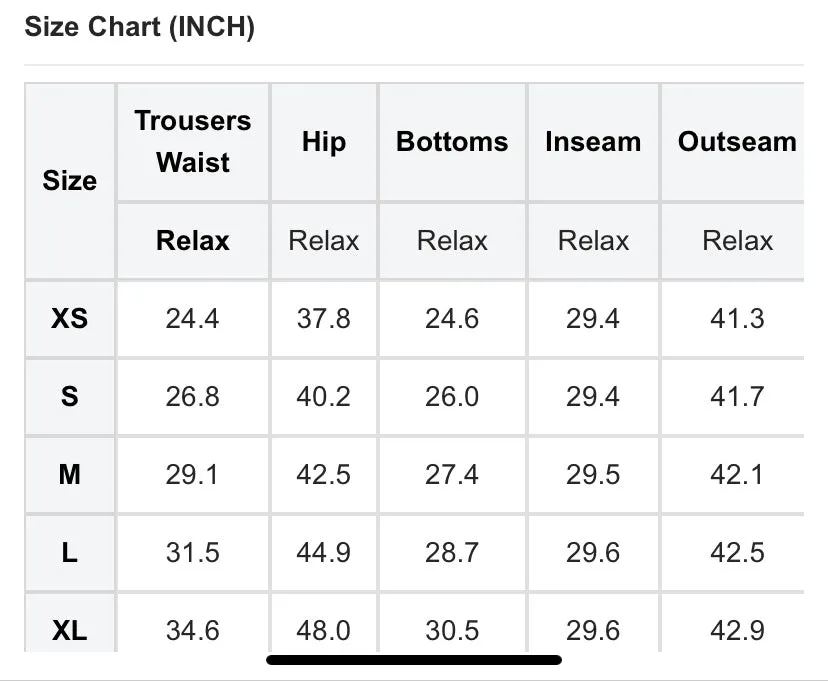
Task: Select the Outseam column header
Action: 737,141
